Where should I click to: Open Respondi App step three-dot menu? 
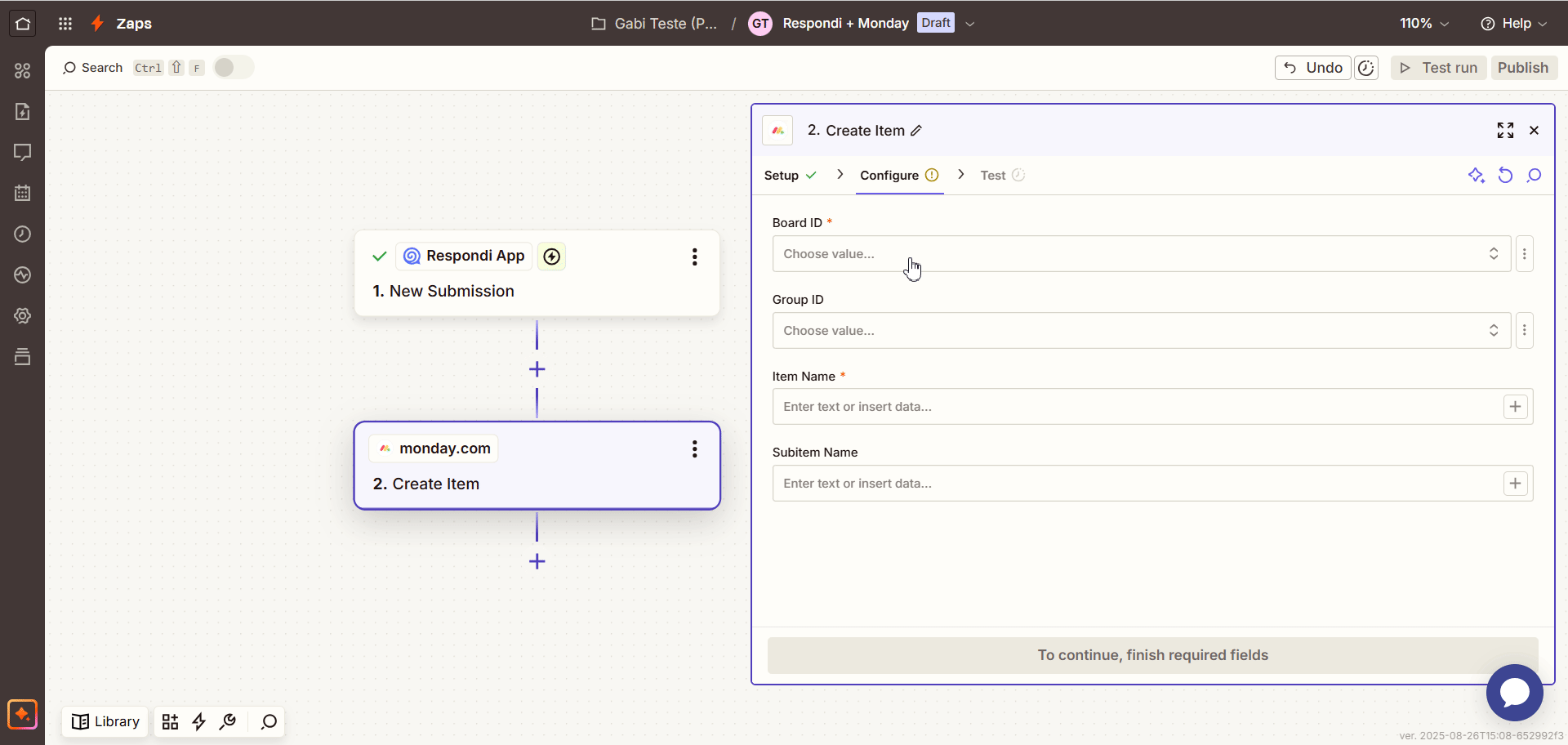point(695,257)
